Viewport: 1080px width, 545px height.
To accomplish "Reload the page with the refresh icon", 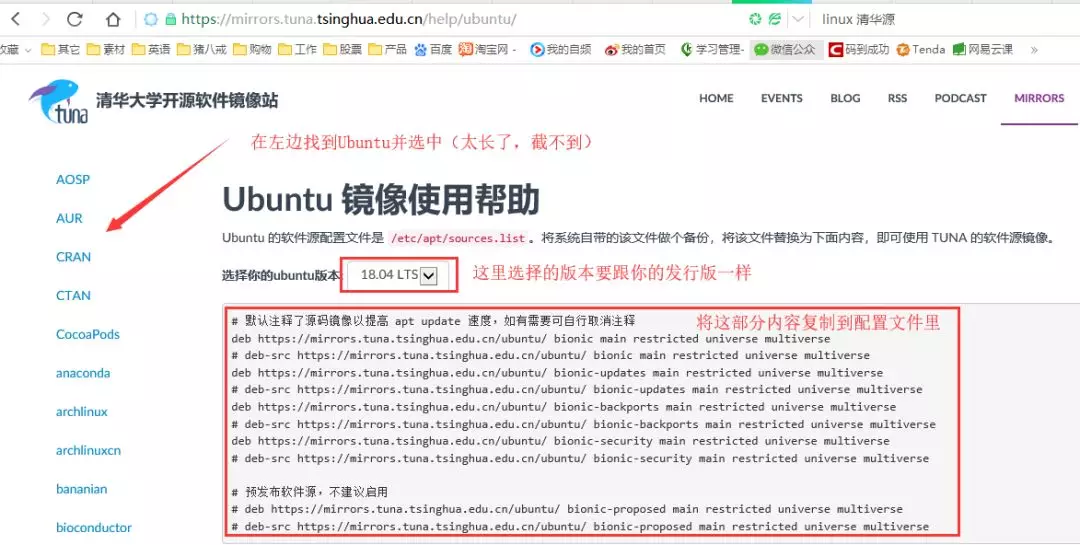I will point(74,19).
